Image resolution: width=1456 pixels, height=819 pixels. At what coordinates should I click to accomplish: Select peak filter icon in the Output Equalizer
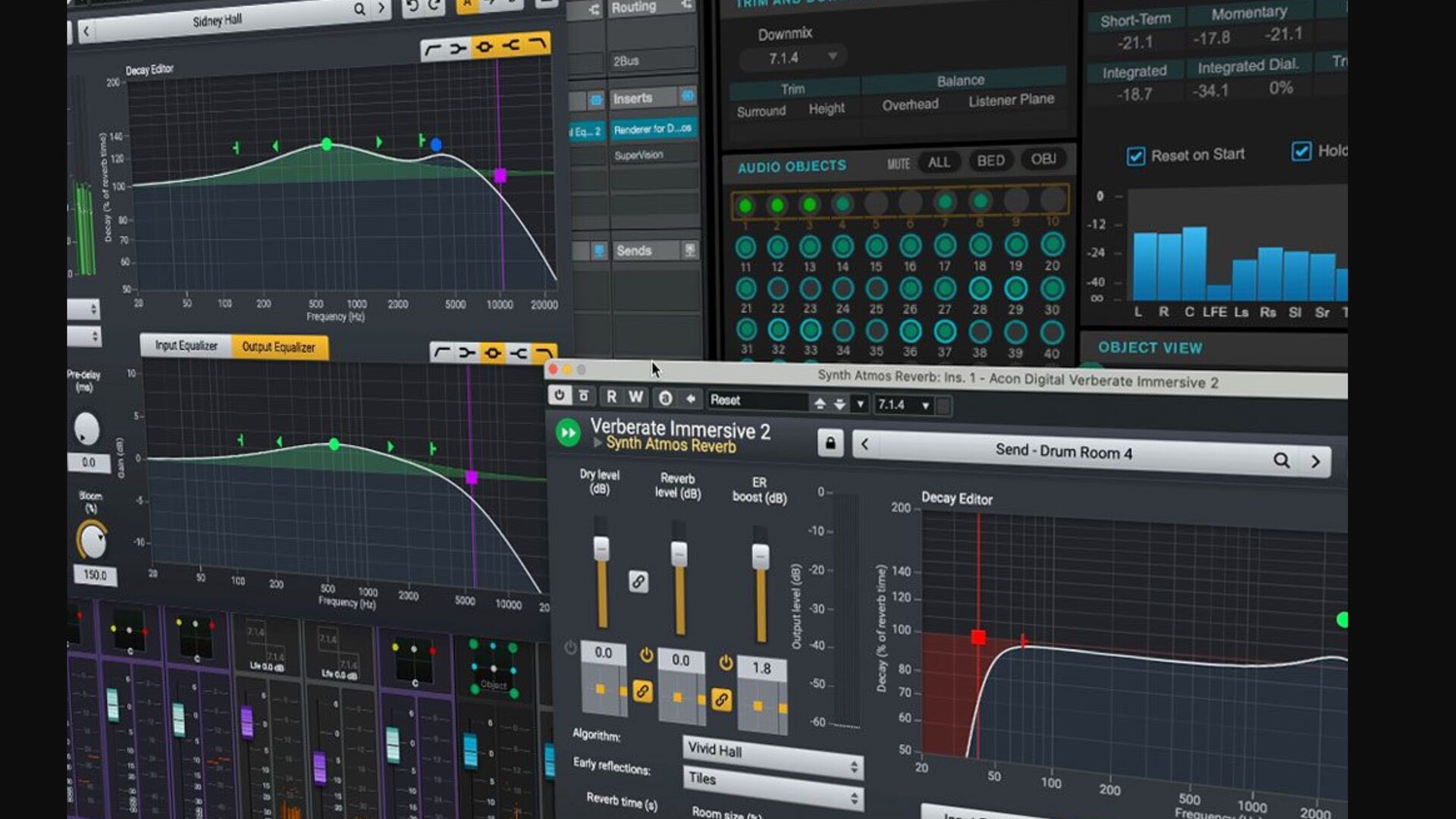(493, 353)
